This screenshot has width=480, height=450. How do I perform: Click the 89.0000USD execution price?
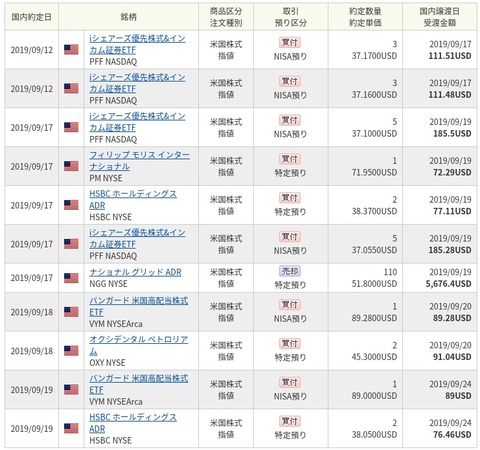coord(374,396)
